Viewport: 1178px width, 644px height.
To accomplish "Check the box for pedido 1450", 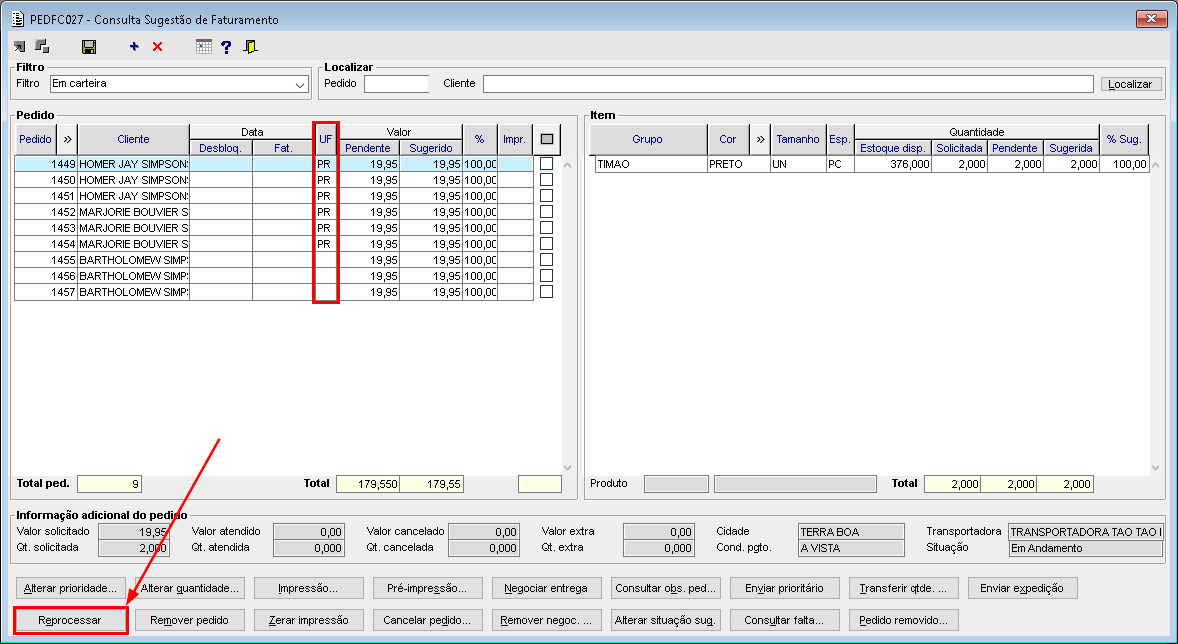I will coord(546,180).
